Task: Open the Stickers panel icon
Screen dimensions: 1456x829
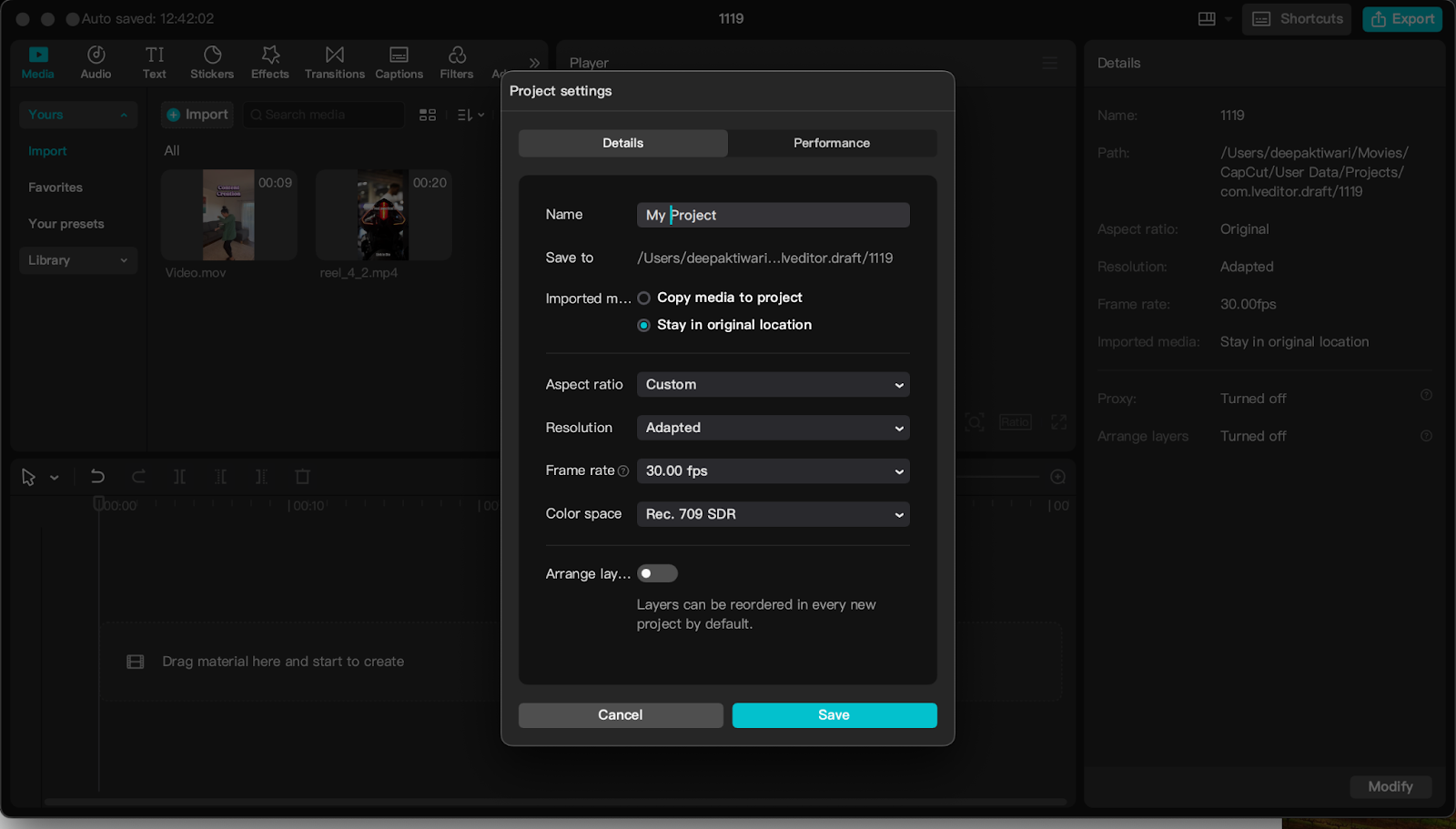Action: pyautogui.click(x=212, y=56)
